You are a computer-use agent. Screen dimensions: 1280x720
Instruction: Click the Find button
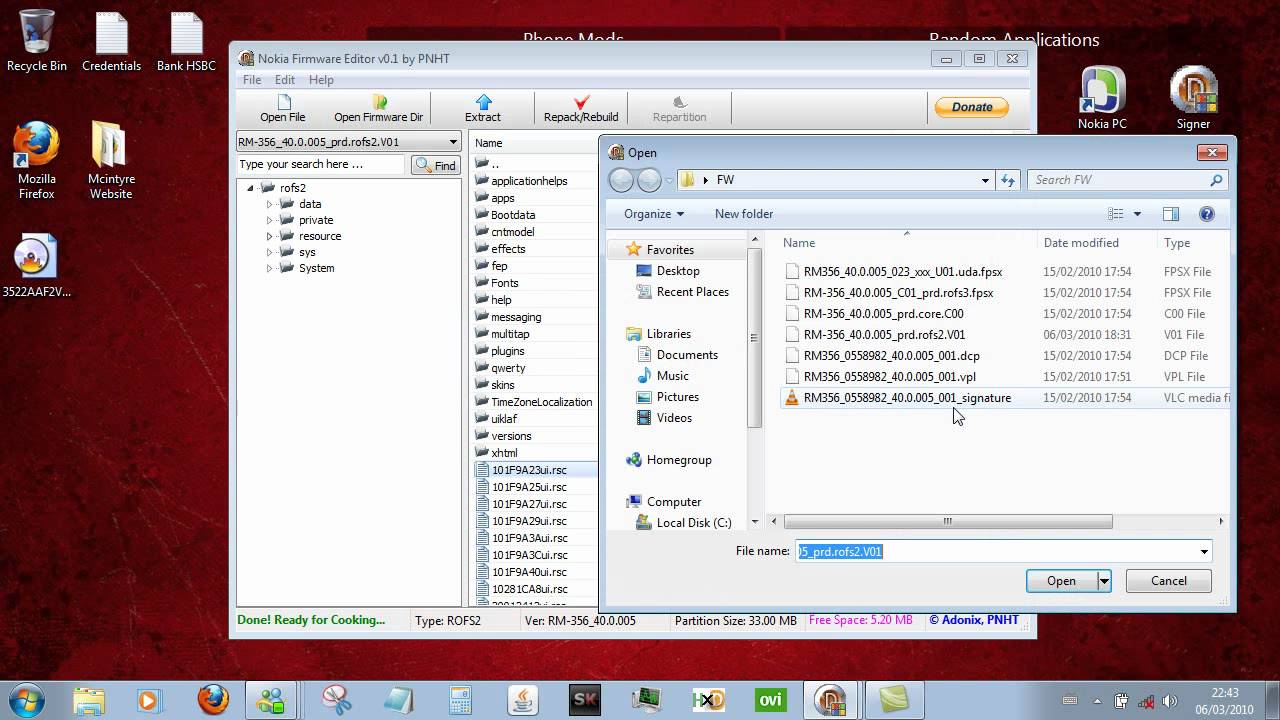coord(436,165)
